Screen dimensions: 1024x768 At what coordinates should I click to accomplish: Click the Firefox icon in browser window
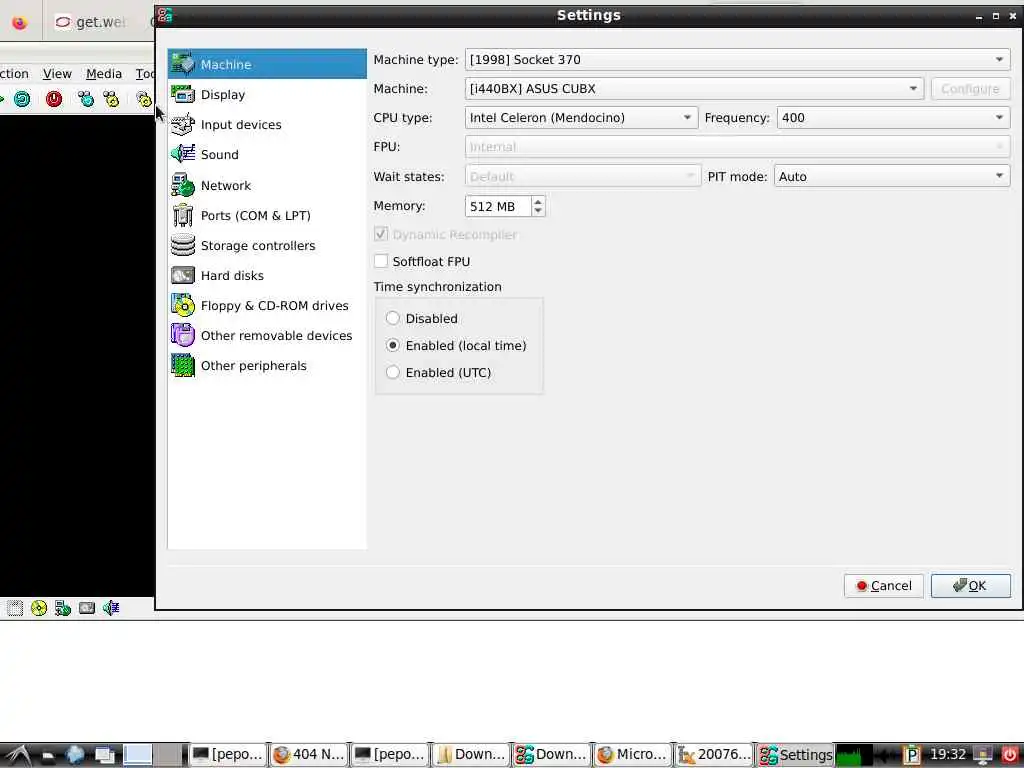click(x=20, y=23)
